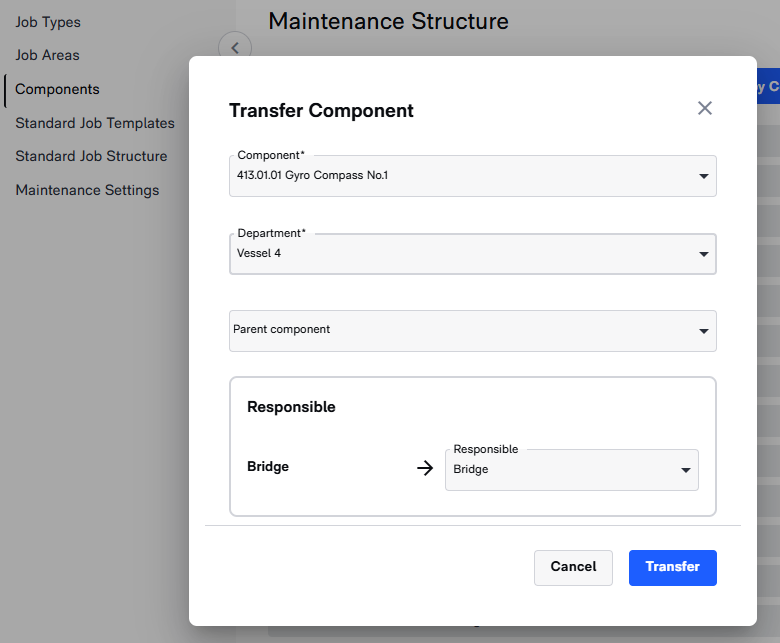Go to Job Types in the sidebar
Image resolution: width=780 pixels, height=643 pixels.
coord(48,22)
